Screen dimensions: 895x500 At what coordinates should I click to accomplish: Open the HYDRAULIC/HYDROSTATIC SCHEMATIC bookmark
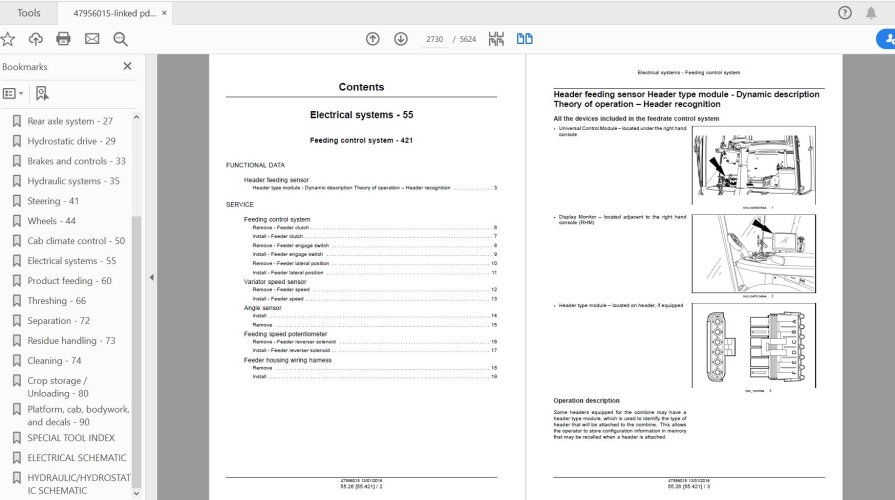tap(79, 484)
